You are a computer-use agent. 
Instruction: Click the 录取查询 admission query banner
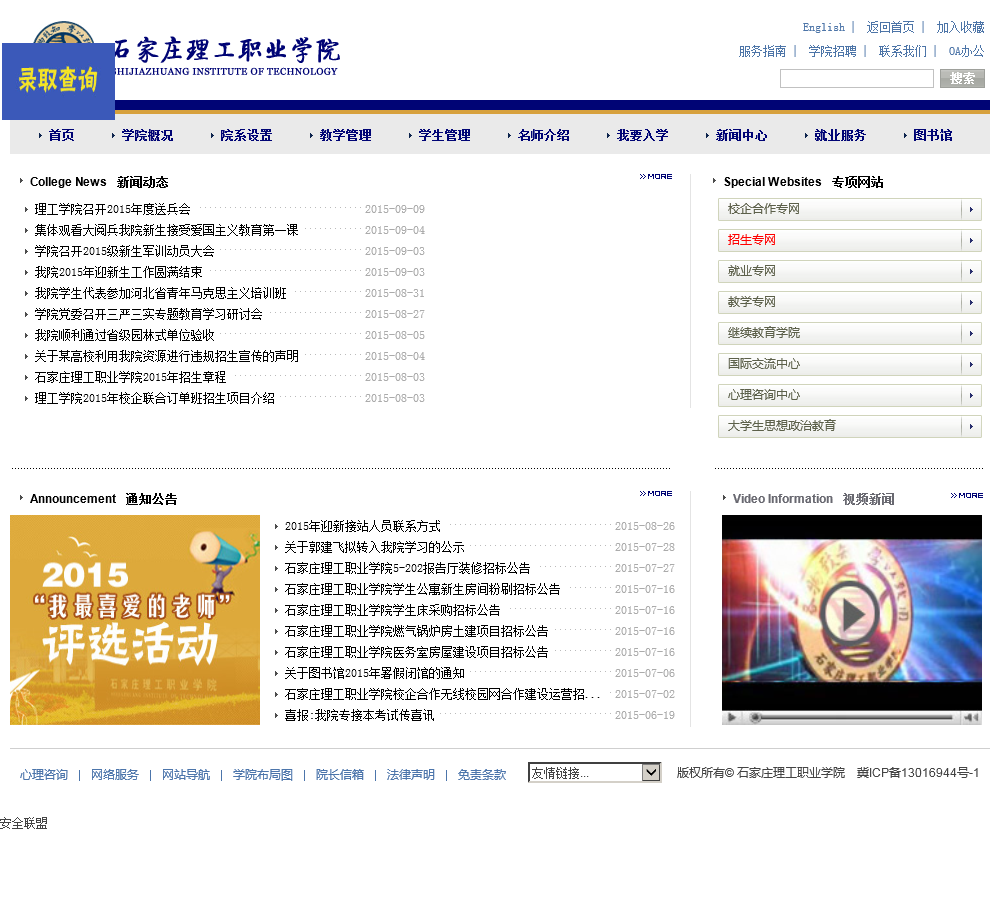[58, 81]
